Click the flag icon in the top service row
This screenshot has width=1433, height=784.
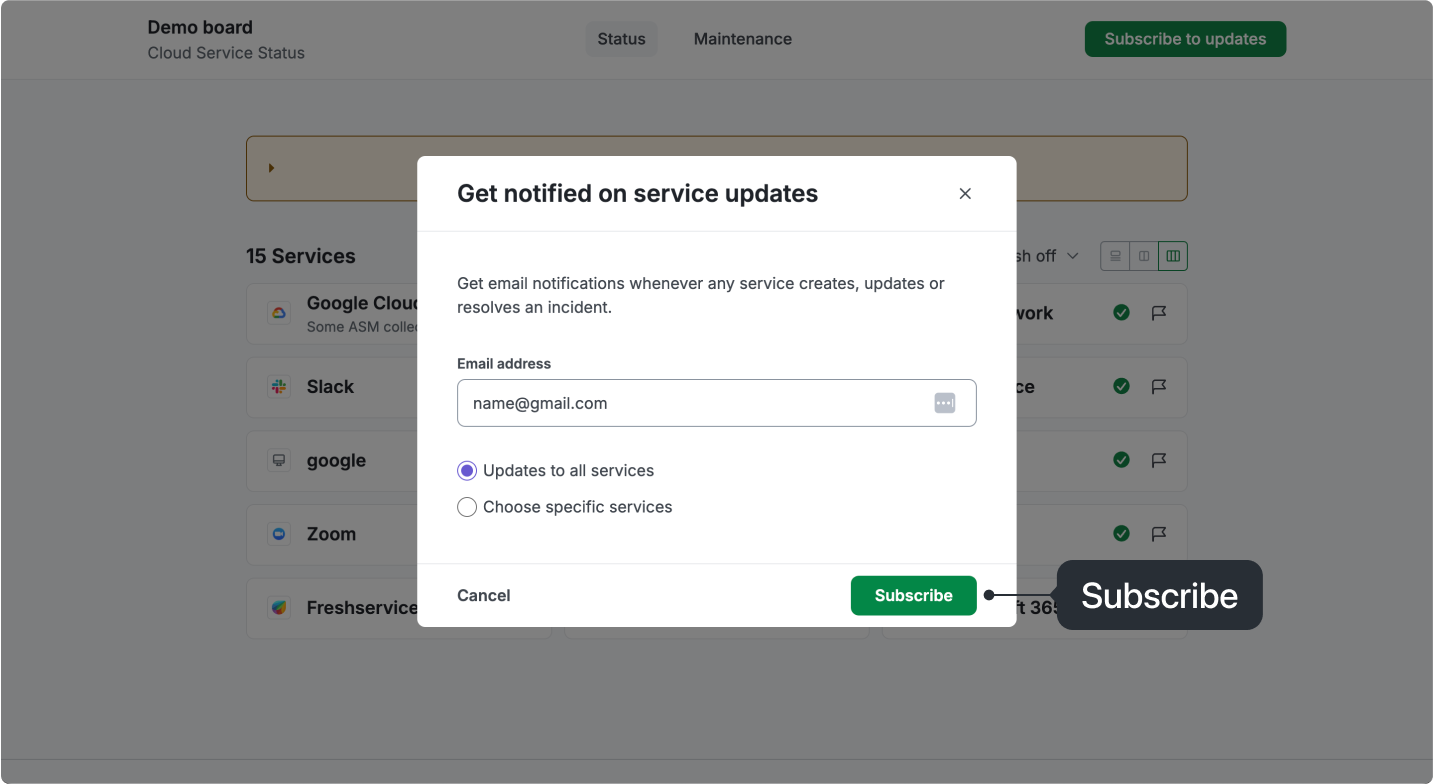(1159, 313)
